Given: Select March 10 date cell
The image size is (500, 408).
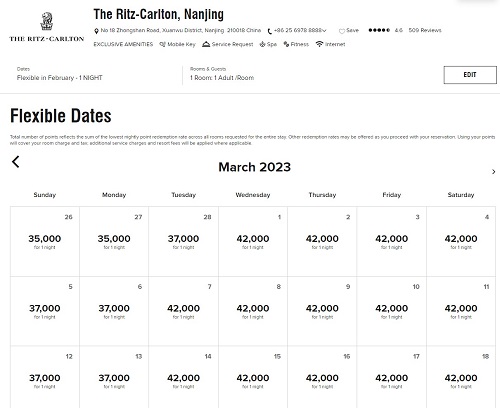Looking at the screenshot, I should point(392,311).
